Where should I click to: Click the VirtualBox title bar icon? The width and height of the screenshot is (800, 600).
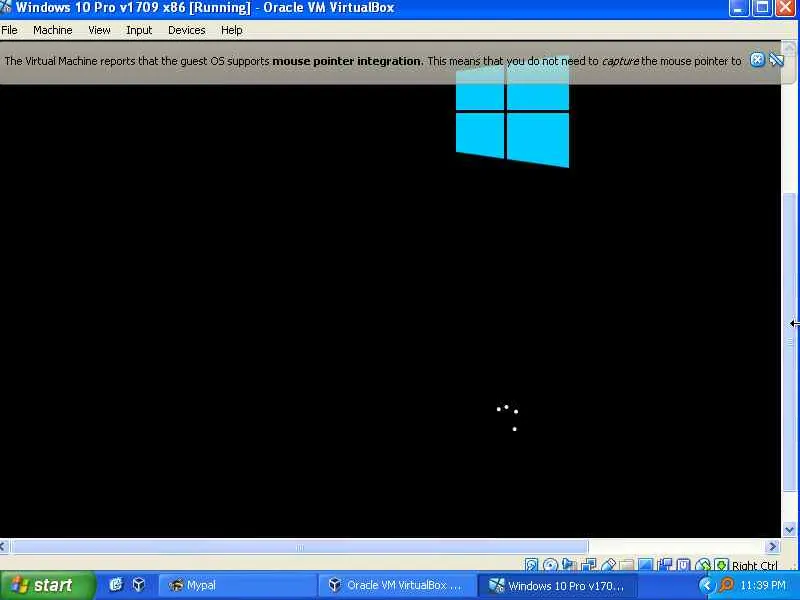6,7
